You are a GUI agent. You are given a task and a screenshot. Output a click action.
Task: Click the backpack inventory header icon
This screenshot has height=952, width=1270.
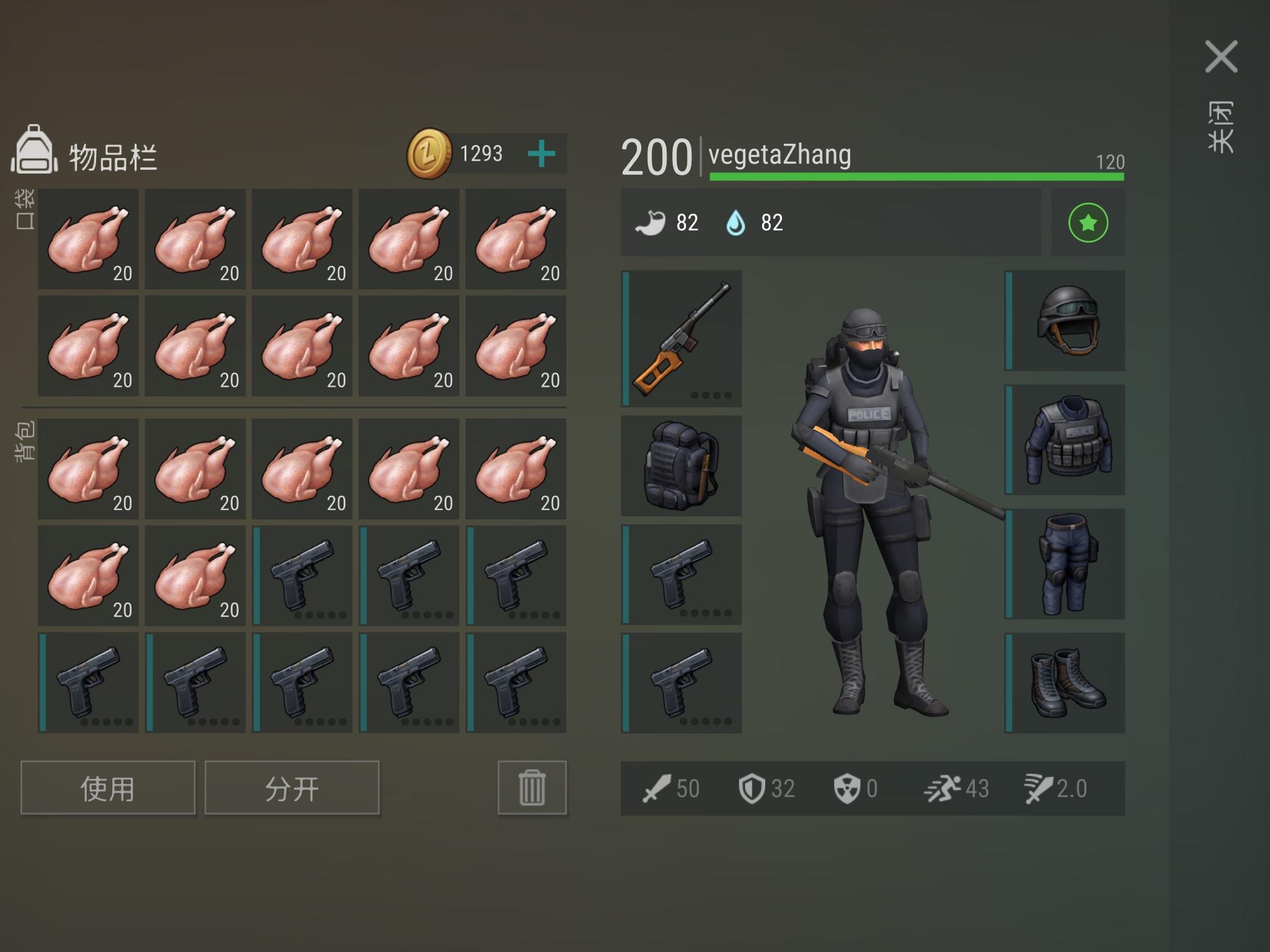pos(35,149)
